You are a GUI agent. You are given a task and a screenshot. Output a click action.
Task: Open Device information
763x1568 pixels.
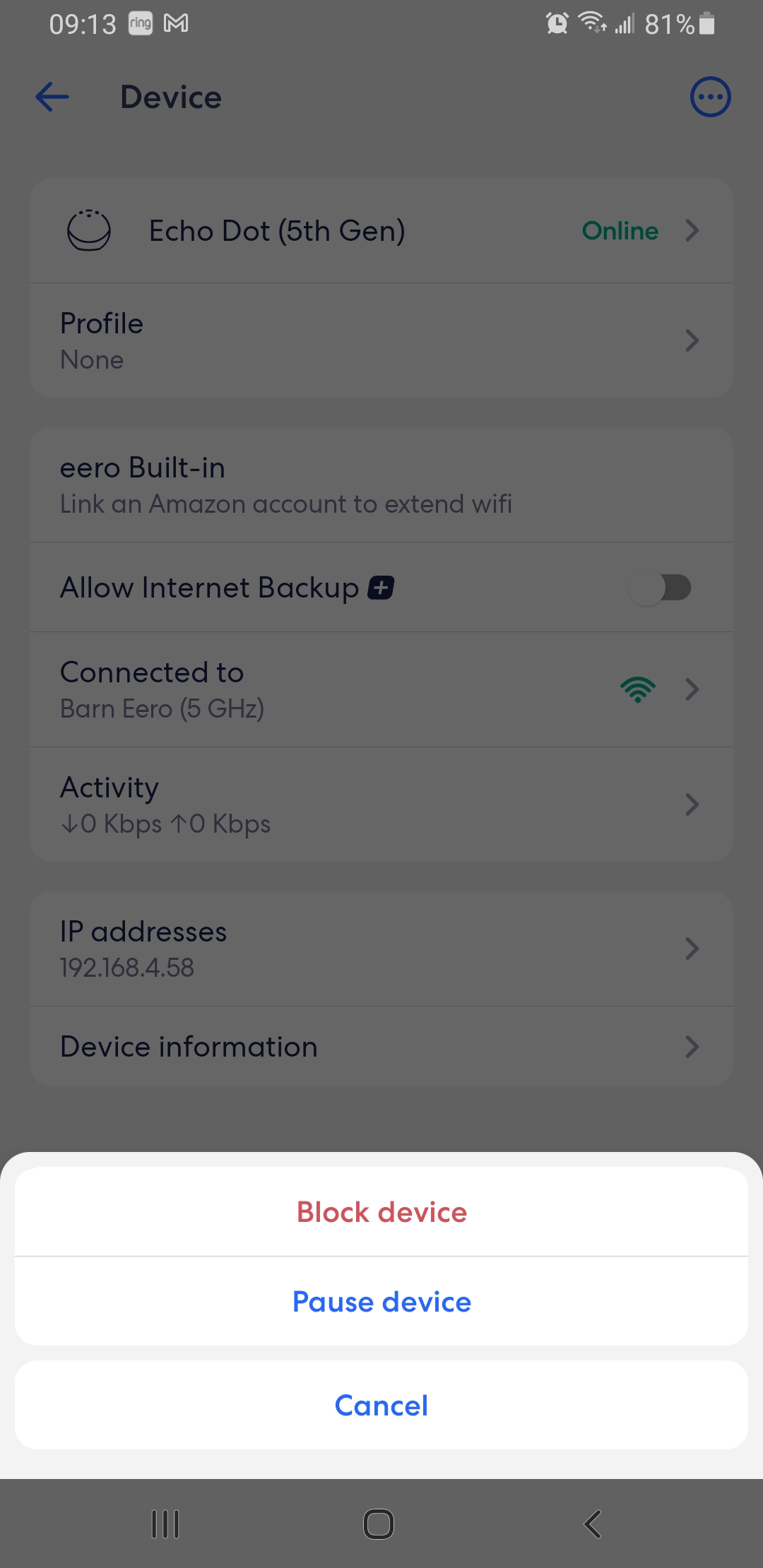tap(381, 1046)
